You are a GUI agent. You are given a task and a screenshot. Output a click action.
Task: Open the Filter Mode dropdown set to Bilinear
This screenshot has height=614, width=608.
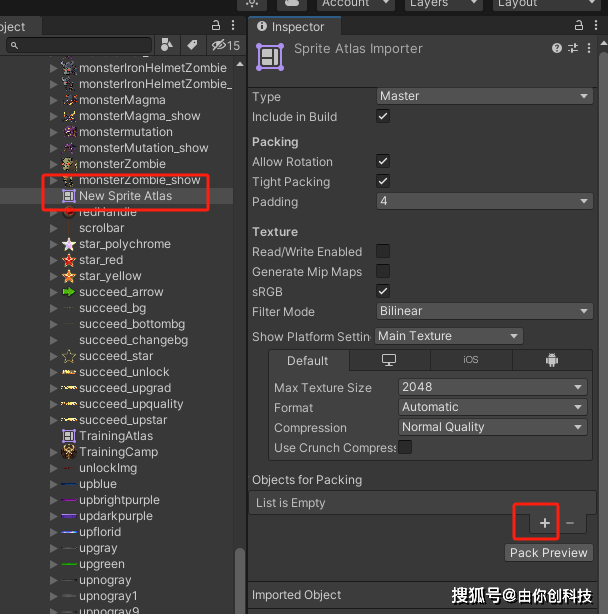(x=485, y=311)
